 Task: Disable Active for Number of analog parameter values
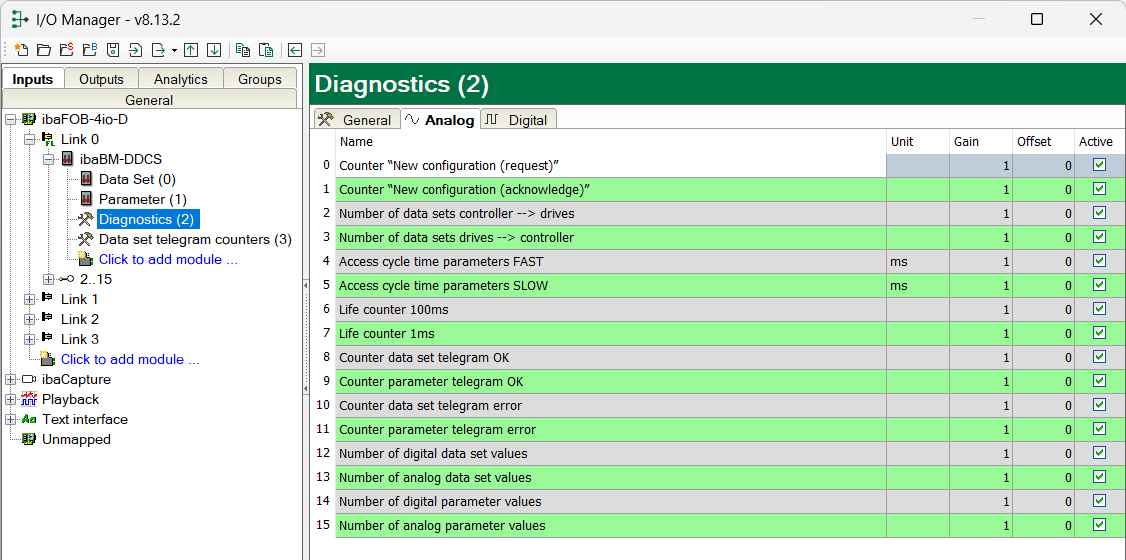click(1100, 525)
